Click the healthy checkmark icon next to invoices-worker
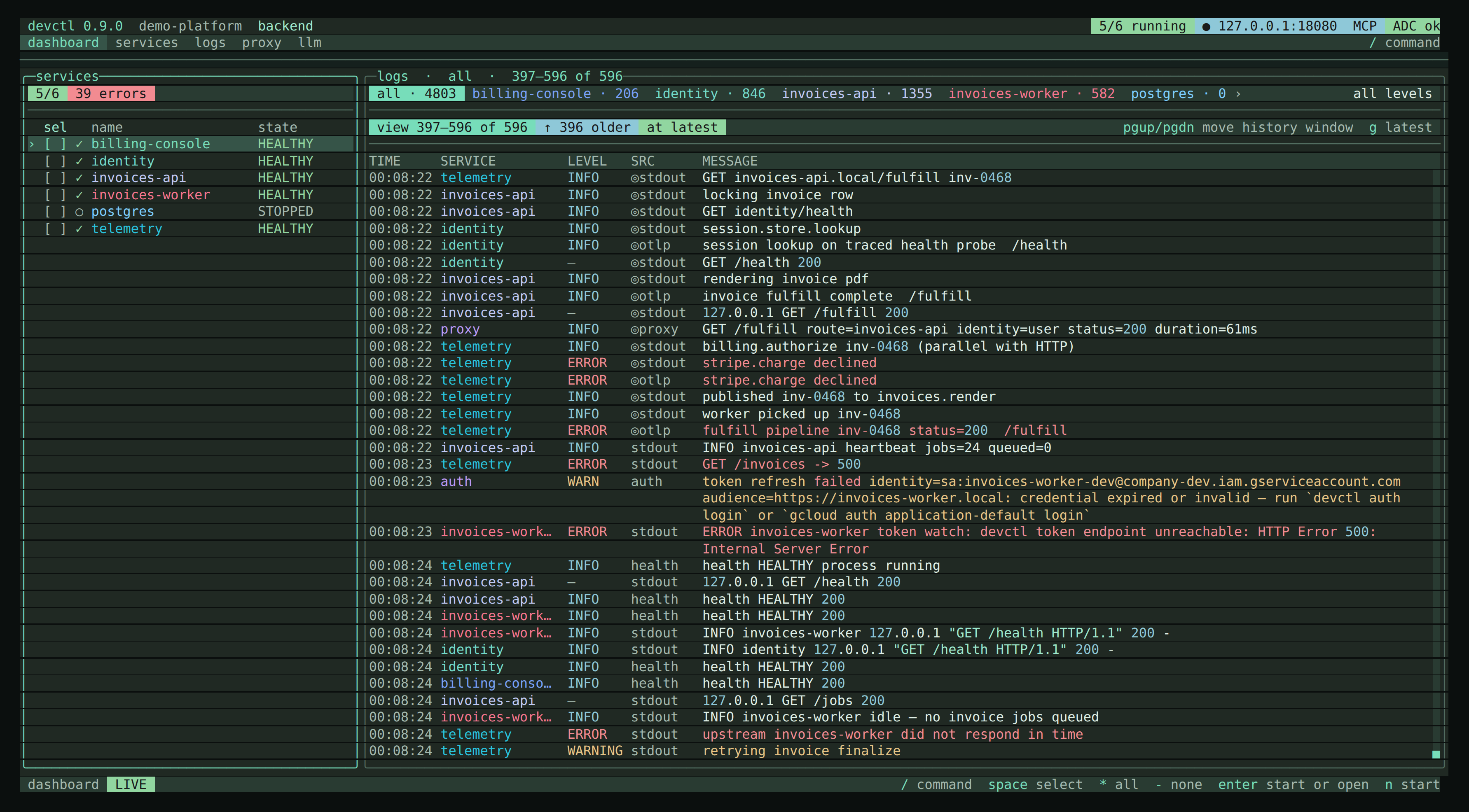 click(79, 194)
